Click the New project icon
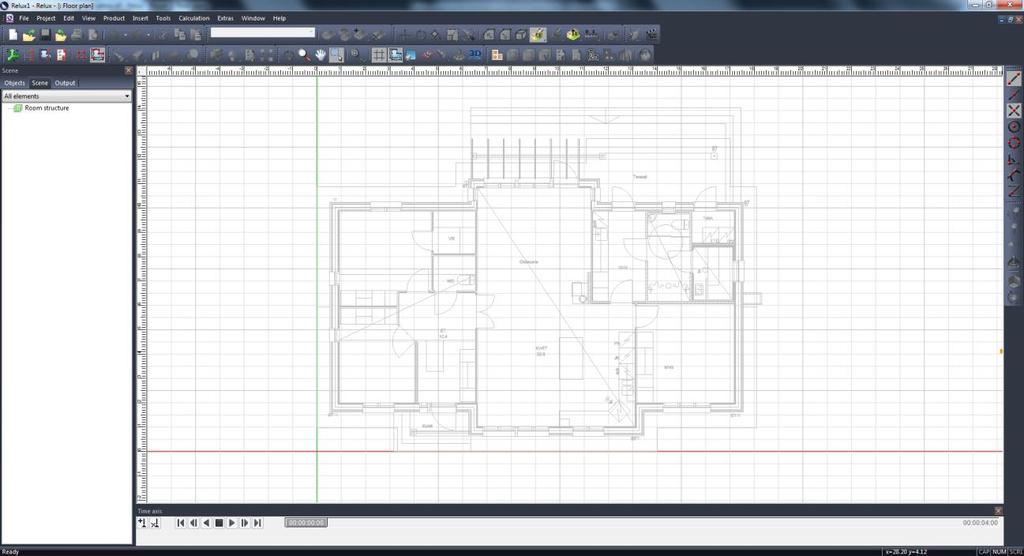Screen dimensions: 1024x556 coord(12,35)
